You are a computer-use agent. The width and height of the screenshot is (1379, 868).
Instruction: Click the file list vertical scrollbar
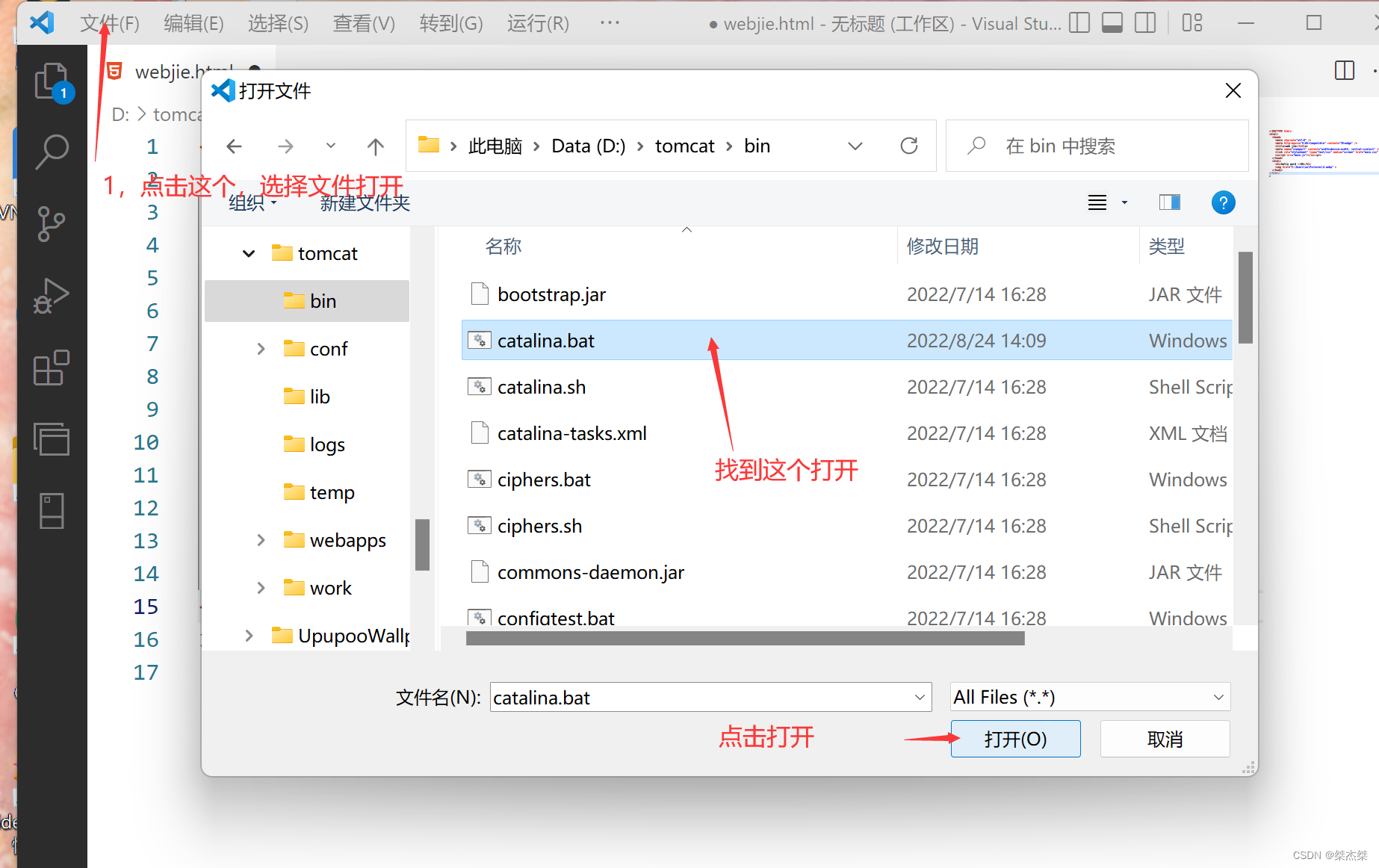(1245, 297)
